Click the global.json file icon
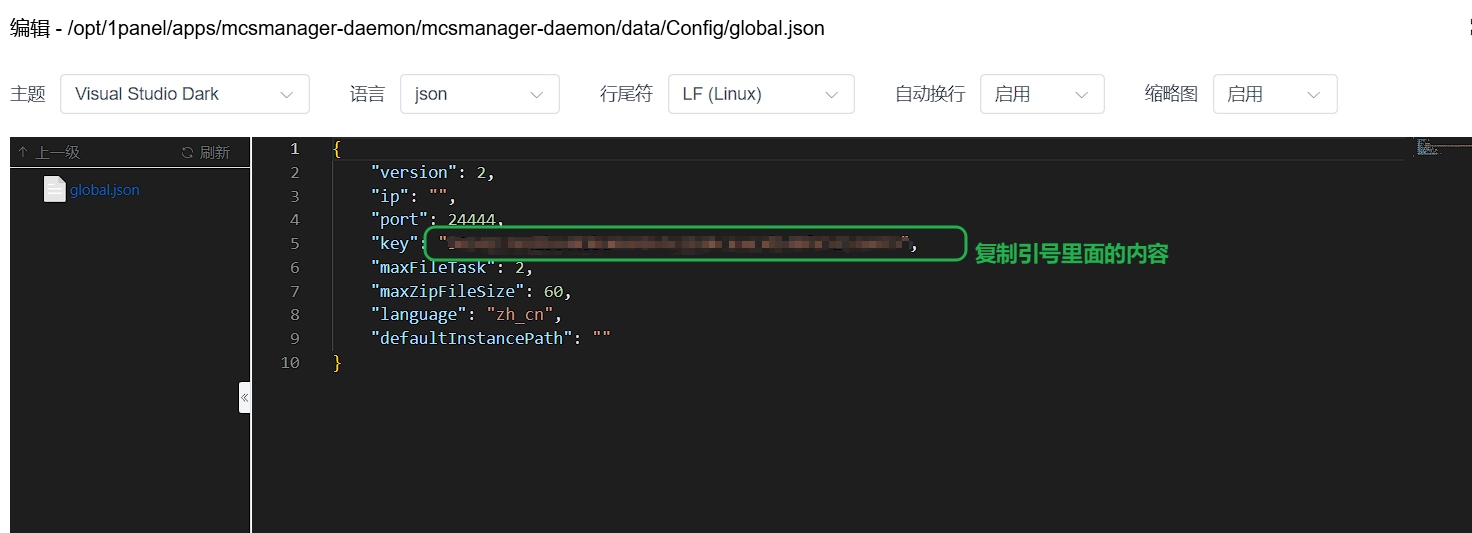Screen dimensions: 1472x533 pyautogui.click(x=54, y=189)
